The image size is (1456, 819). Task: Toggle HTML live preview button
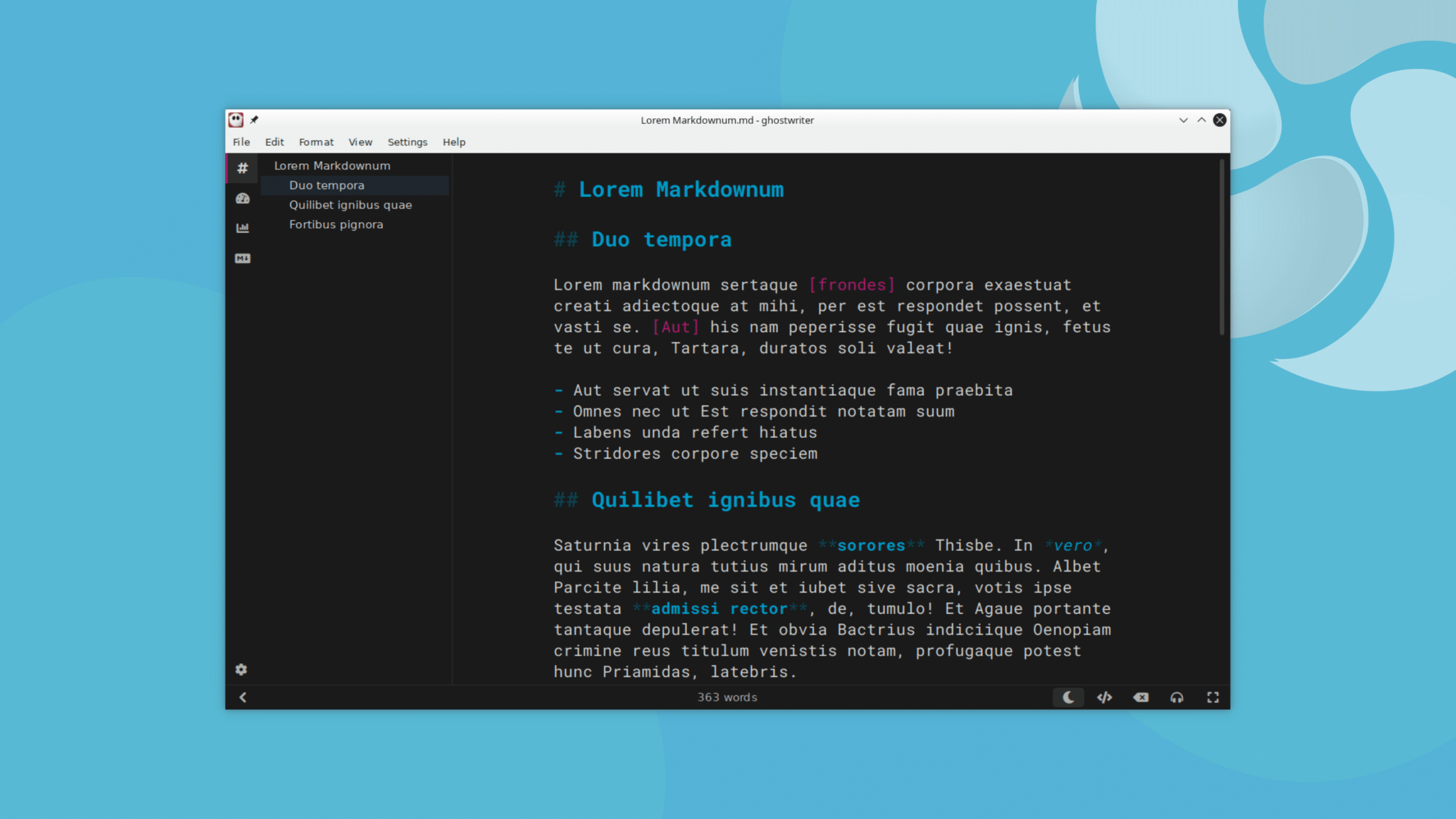(x=1105, y=697)
